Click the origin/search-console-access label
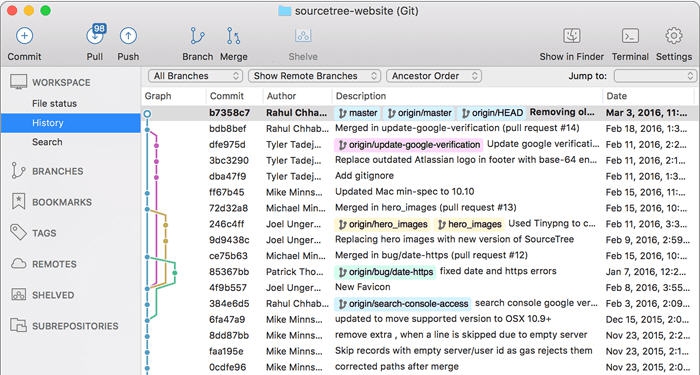The width and height of the screenshot is (700, 375). pos(403,304)
